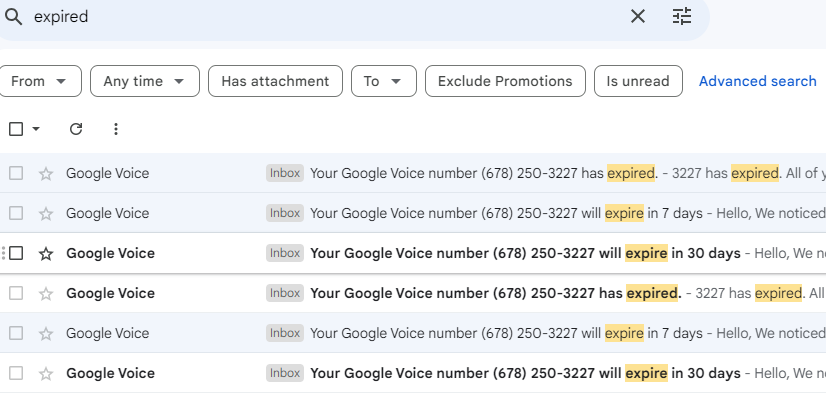This screenshot has height=402, width=826.
Task: Click into the search field containing 'expired'
Action: 300,17
